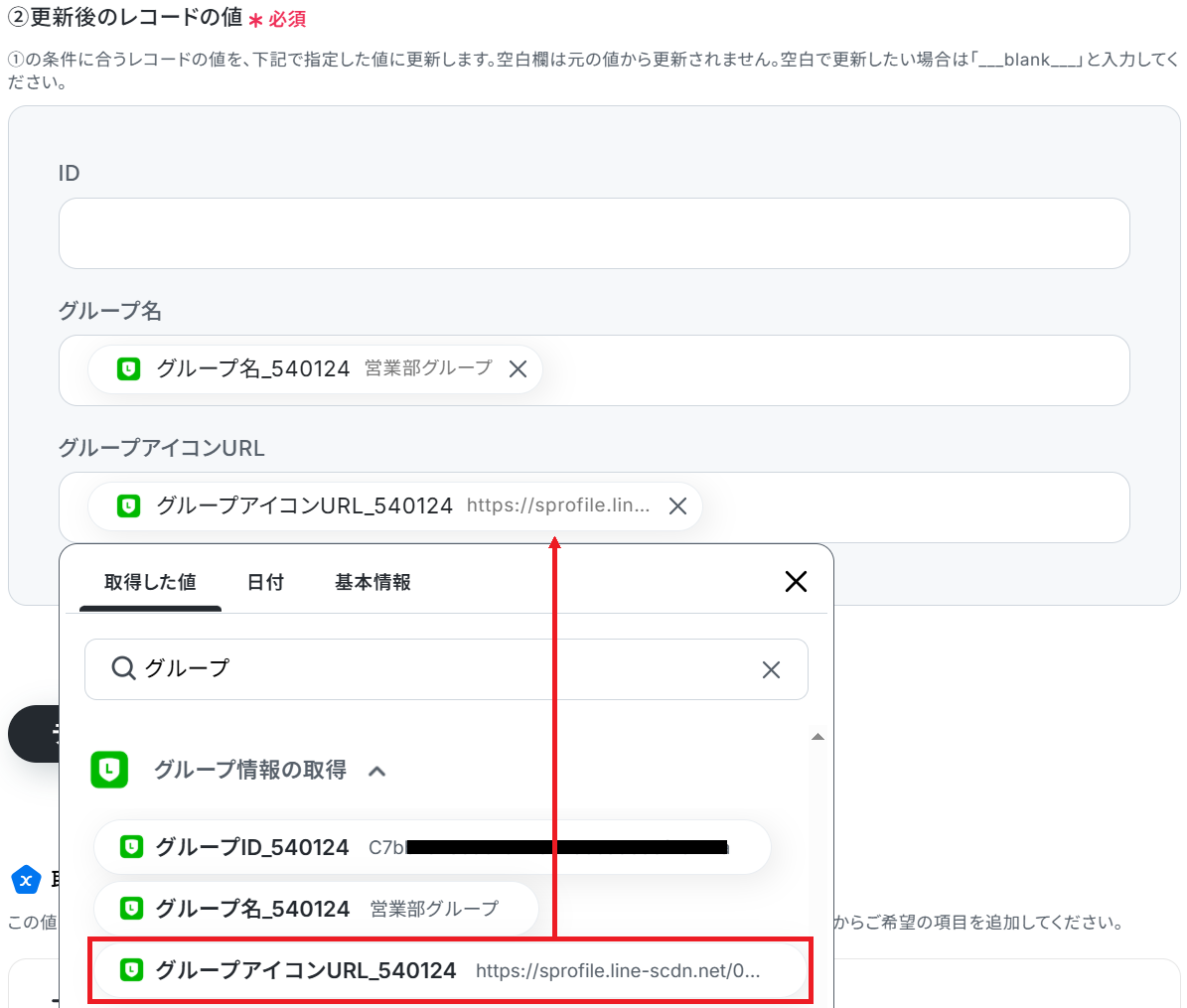Remove the グループ名_540124 chip from the field
Screen dimensions: 1187x1008
point(518,369)
